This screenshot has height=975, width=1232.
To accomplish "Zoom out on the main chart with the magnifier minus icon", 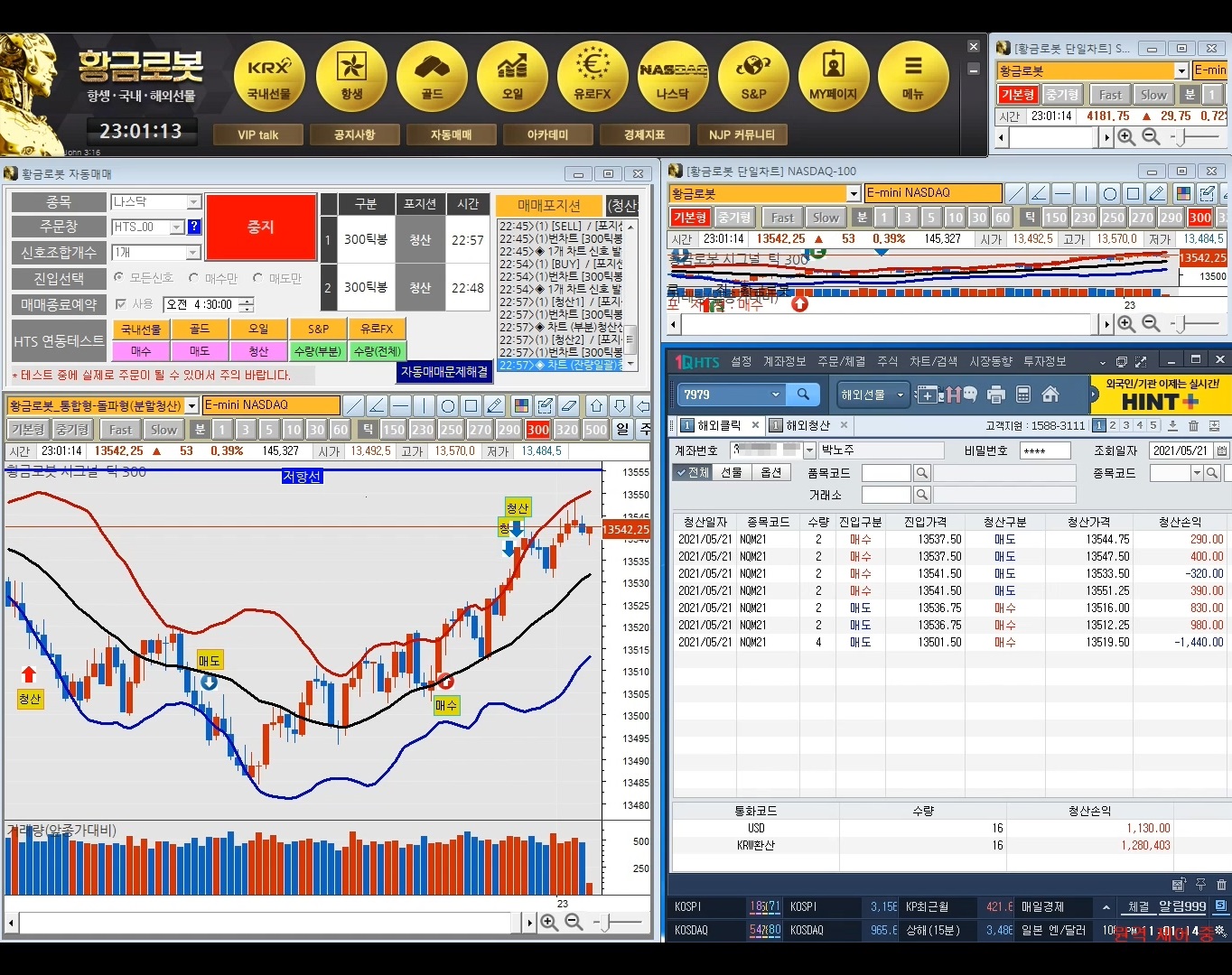I will tap(574, 922).
